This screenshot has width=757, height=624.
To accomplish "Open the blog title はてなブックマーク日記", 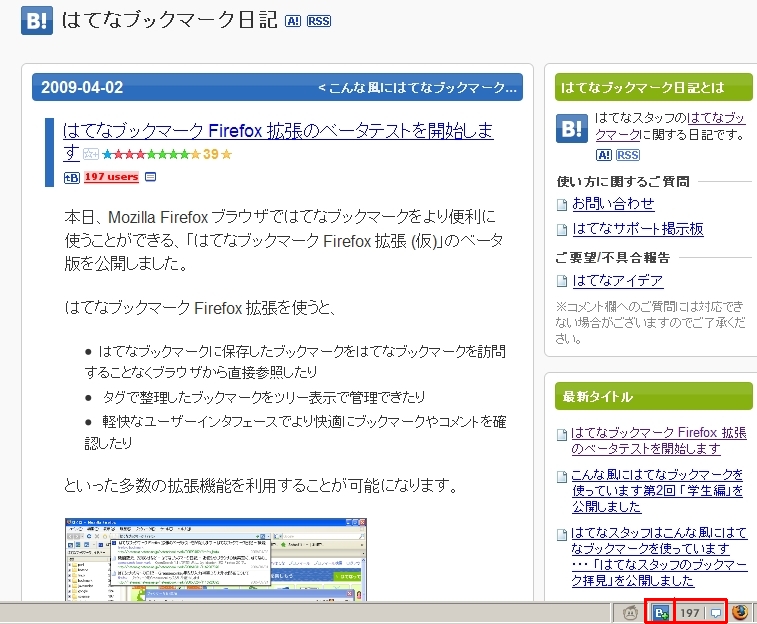I will [x=169, y=20].
